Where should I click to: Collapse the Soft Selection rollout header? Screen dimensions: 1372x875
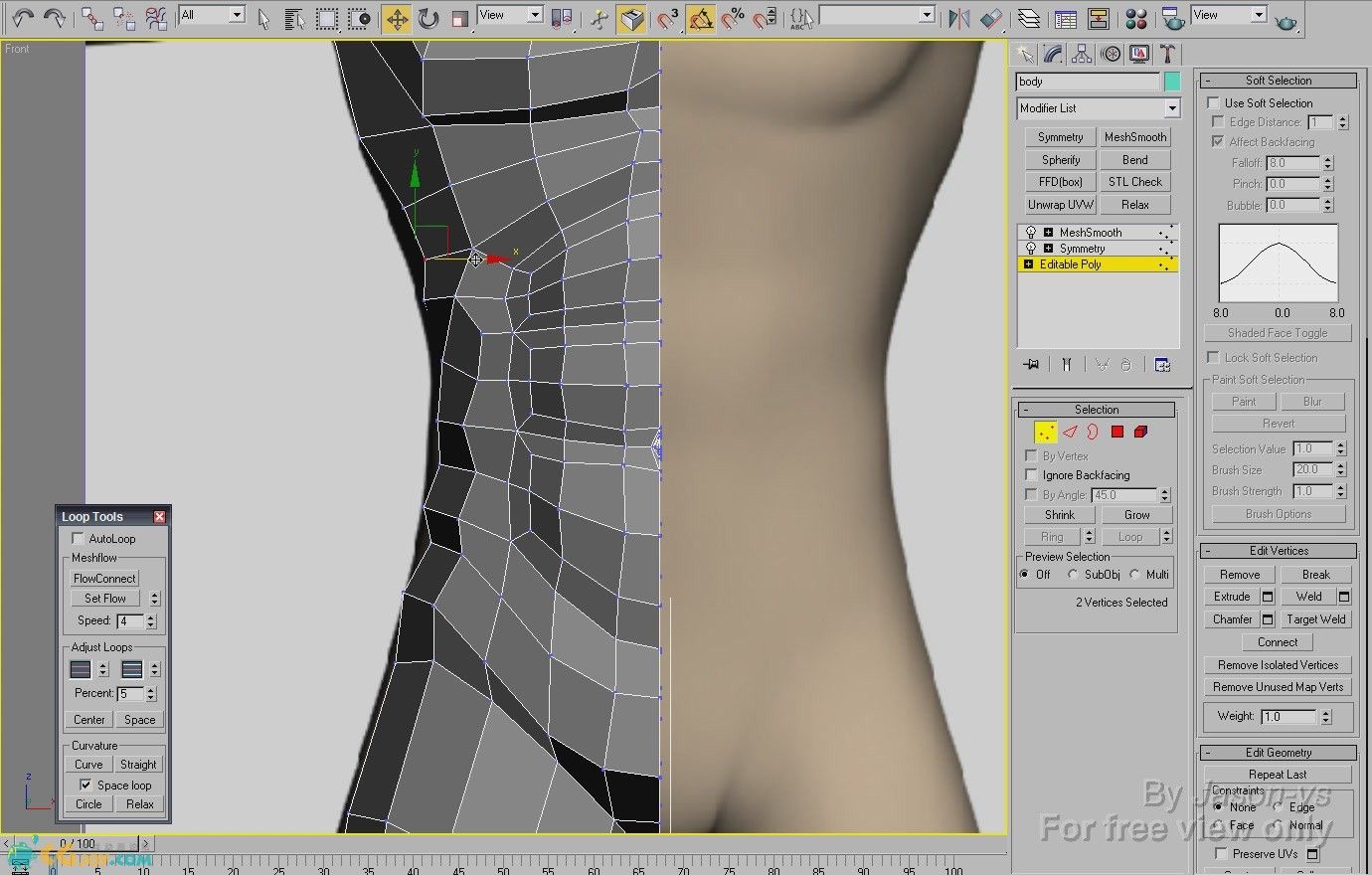coord(1279,81)
